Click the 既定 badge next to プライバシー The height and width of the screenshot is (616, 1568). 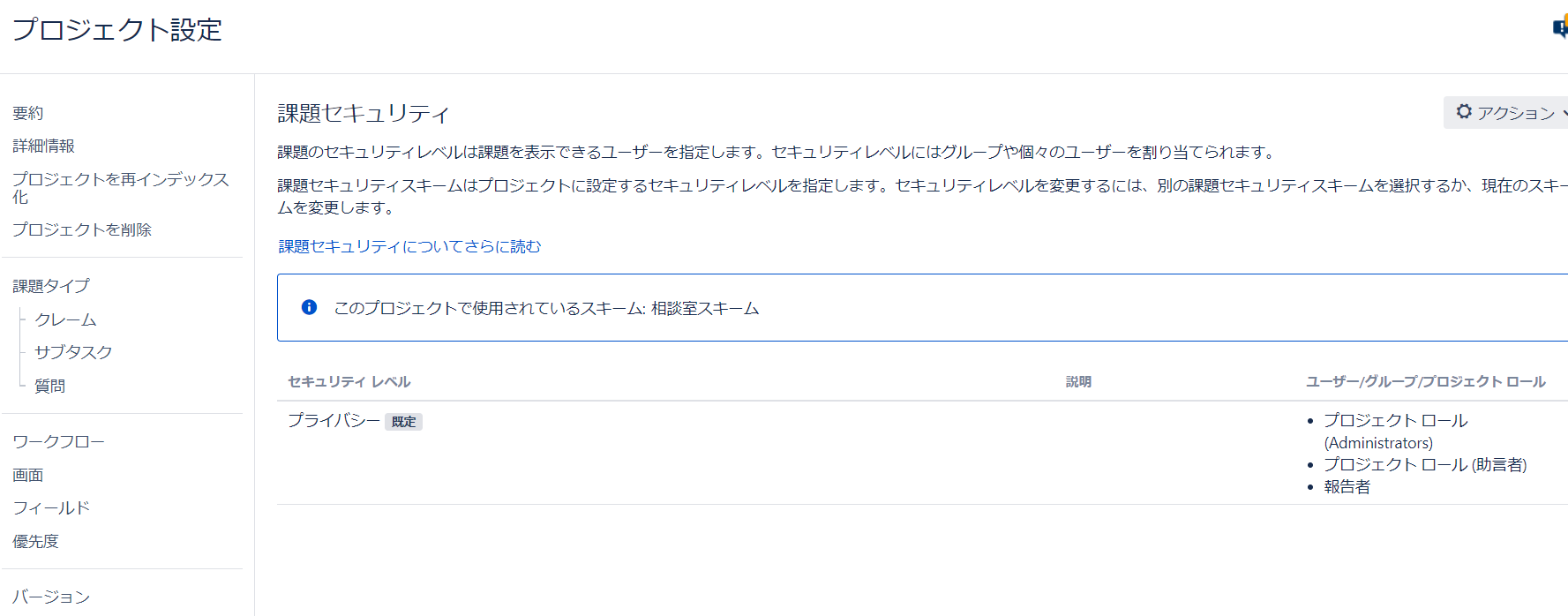(x=404, y=422)
